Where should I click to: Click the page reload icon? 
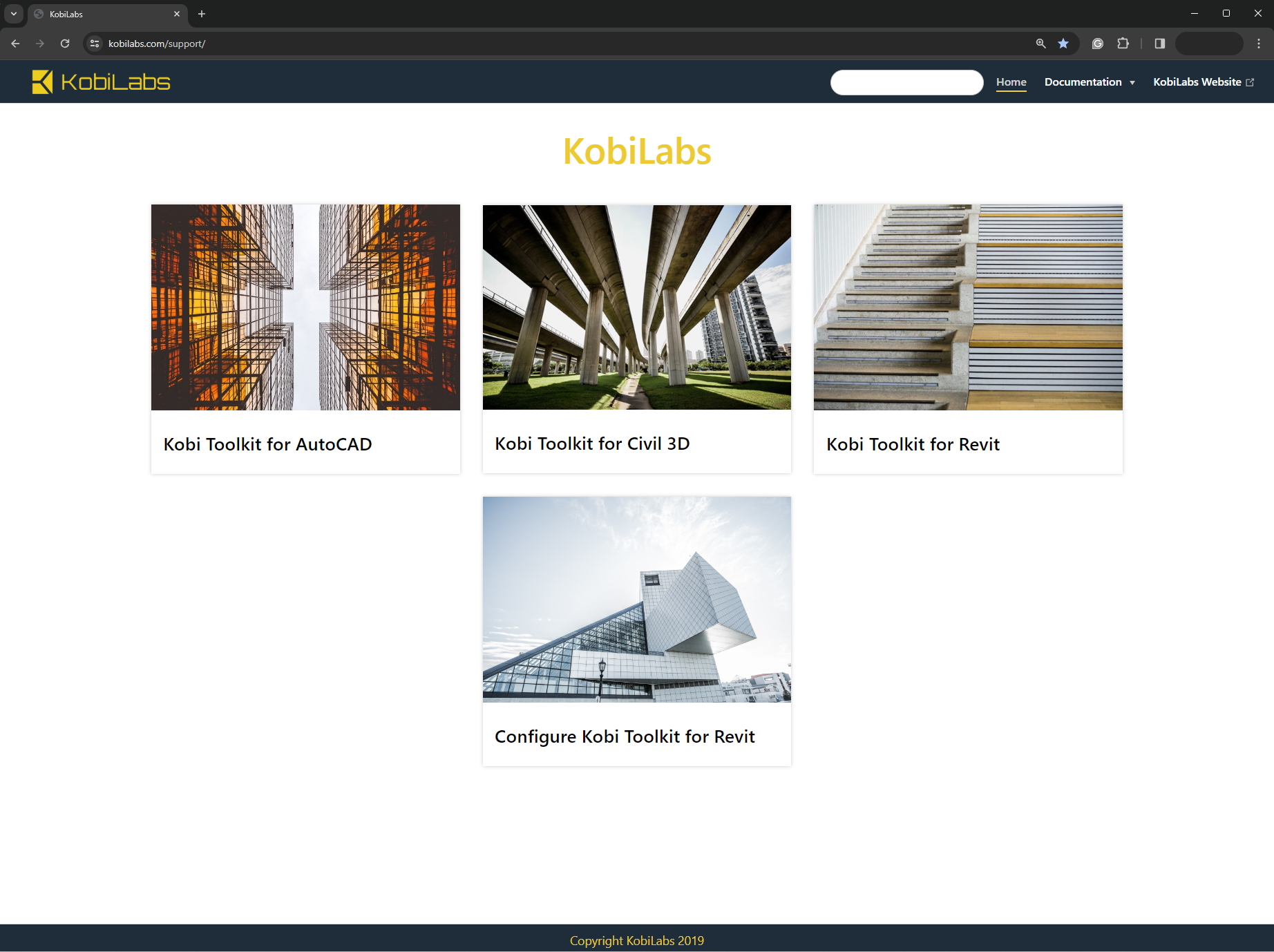(65, 43)
